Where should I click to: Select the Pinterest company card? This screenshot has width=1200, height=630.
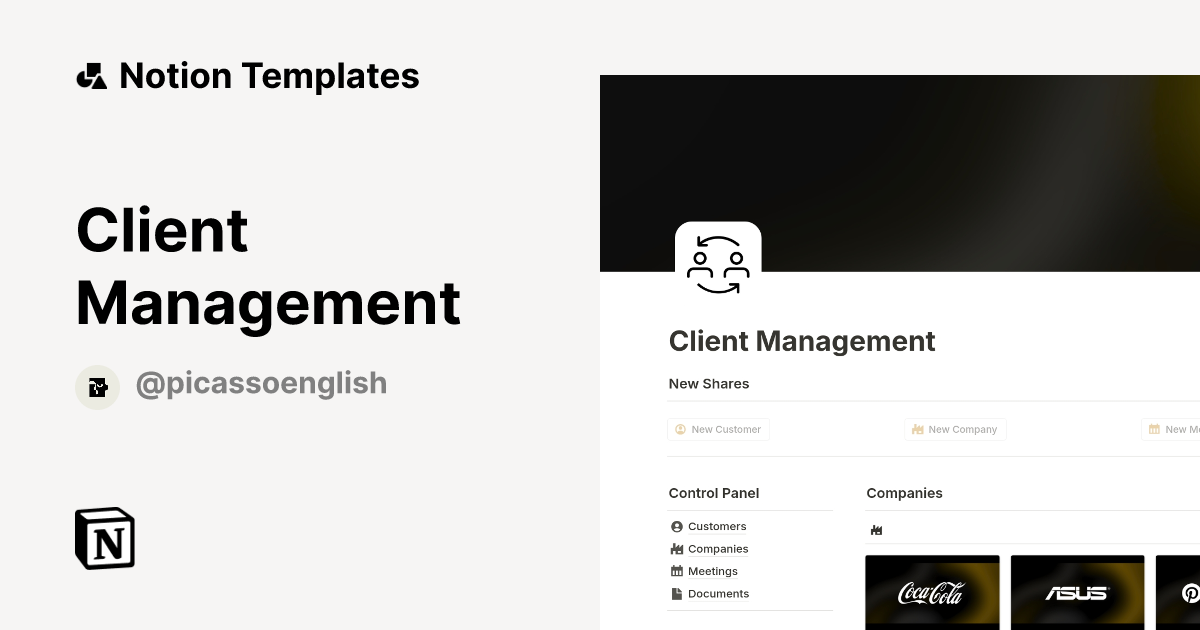click(x=1185, y=592)
